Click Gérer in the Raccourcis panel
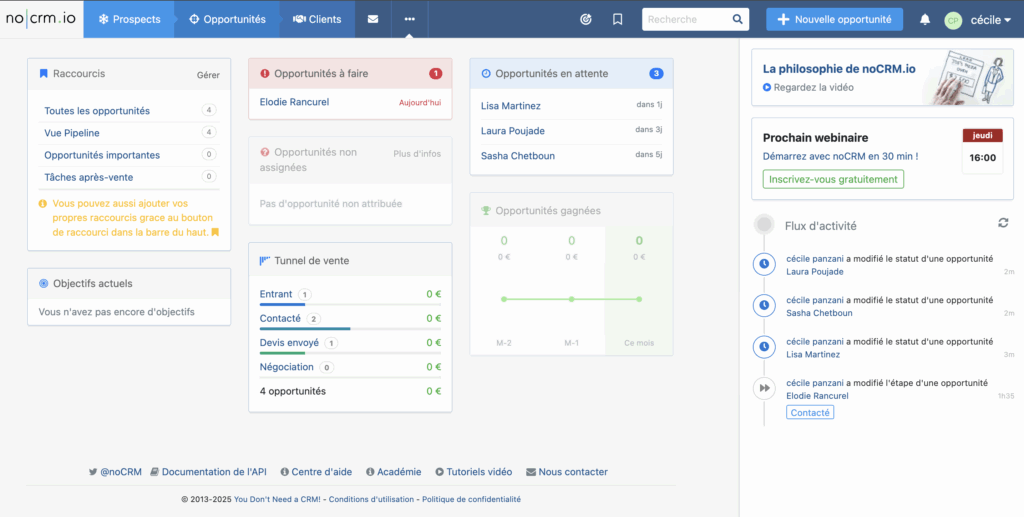This screenshot has height=517, width=1024. pos(208,74)
